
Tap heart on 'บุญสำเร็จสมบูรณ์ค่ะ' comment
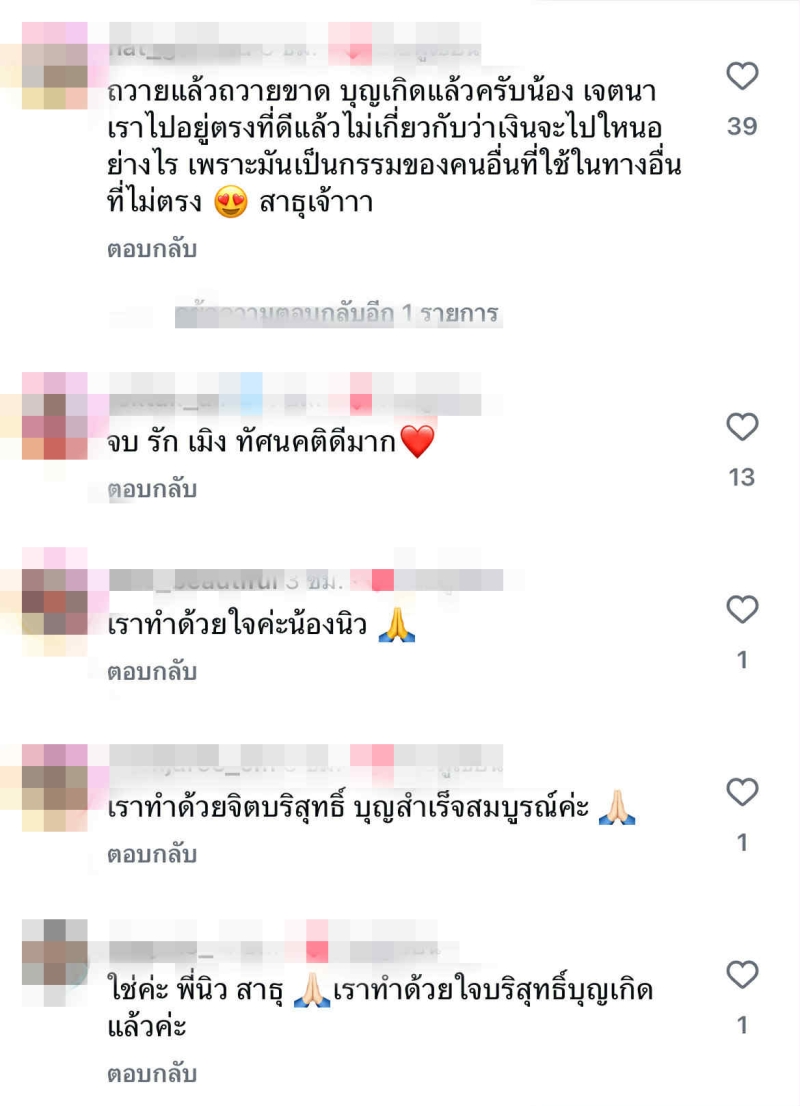742,792
